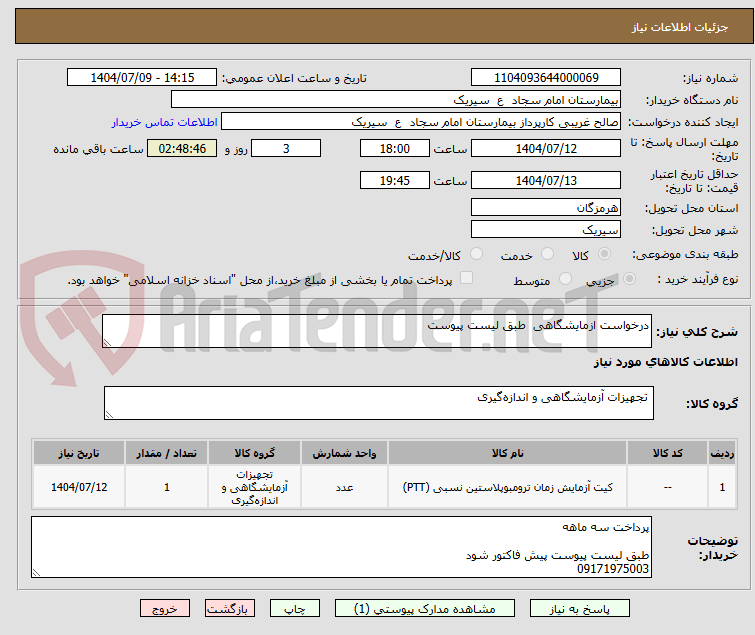
Task: Select the خدمت radio button
Action: click(x=547, y=254)
